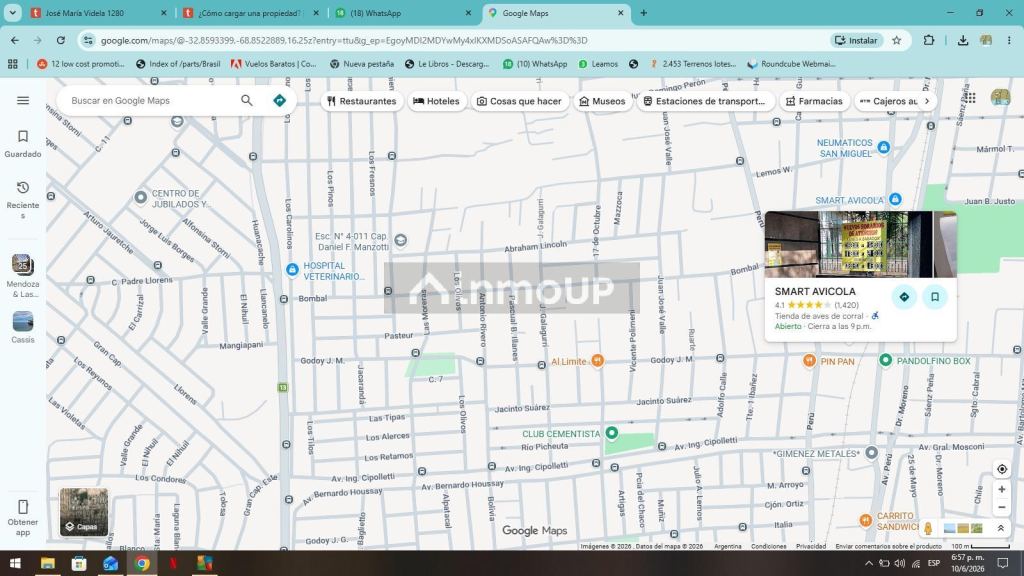This screenshot has width=1024, height=576.
Task: Open the Google Maps hamburger menu
Action: point(23,101)
